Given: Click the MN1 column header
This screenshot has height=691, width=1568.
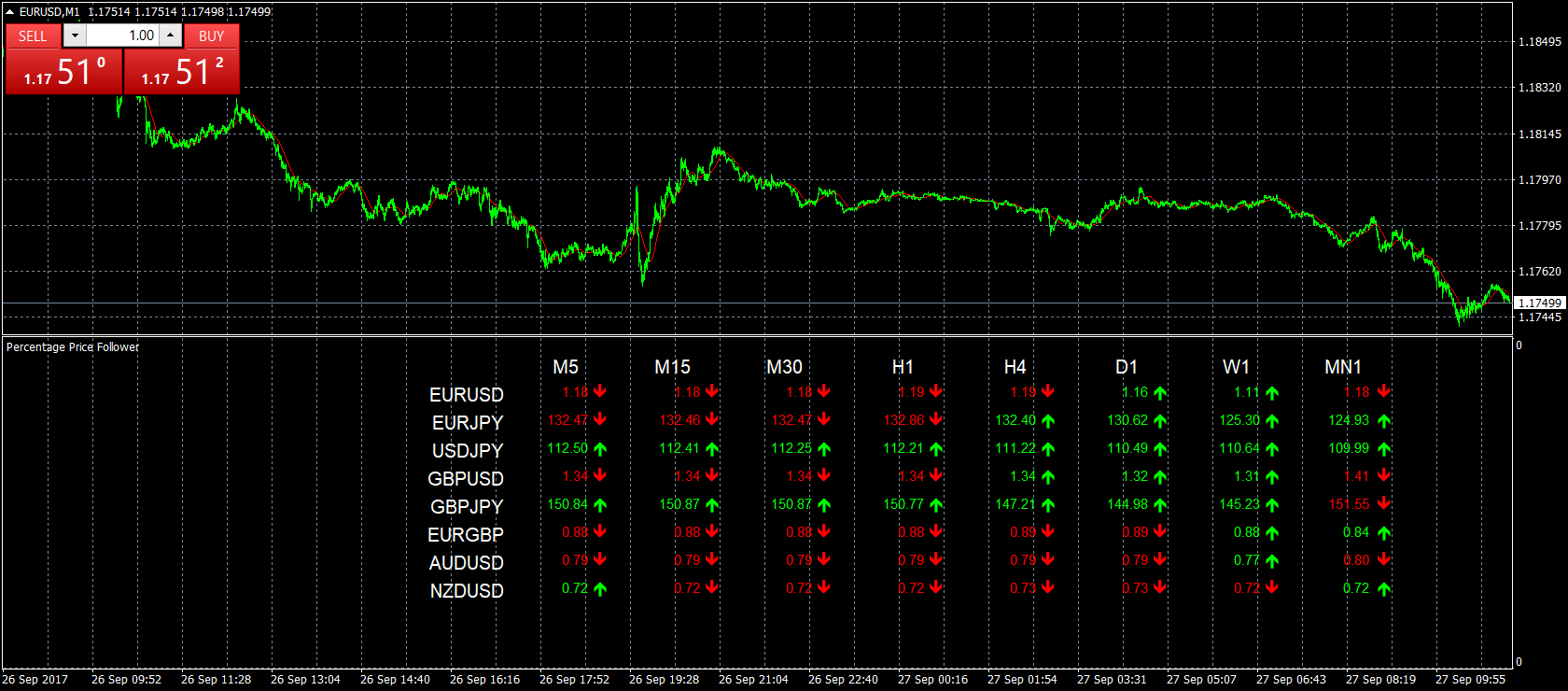Looking at the screenshot, I should click(x=1343, y=367).
